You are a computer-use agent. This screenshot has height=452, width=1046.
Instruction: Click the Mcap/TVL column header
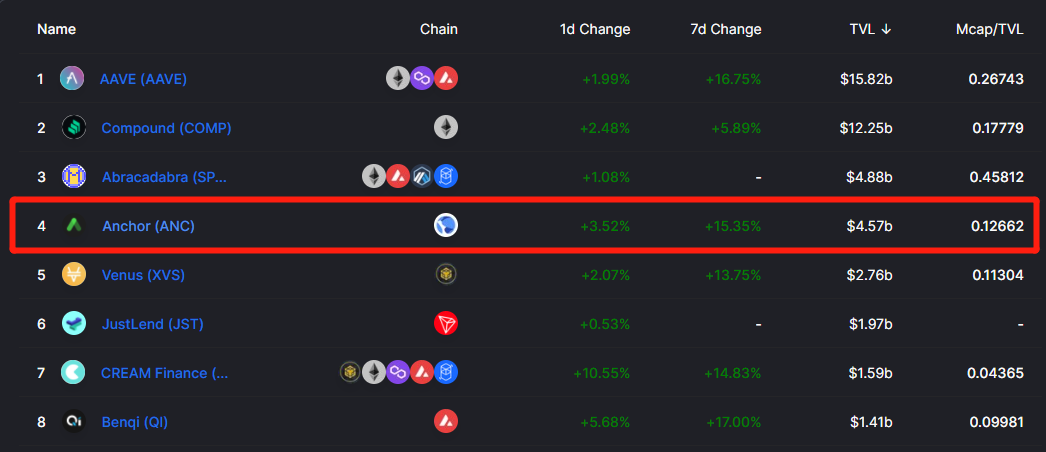click(989, 29)
